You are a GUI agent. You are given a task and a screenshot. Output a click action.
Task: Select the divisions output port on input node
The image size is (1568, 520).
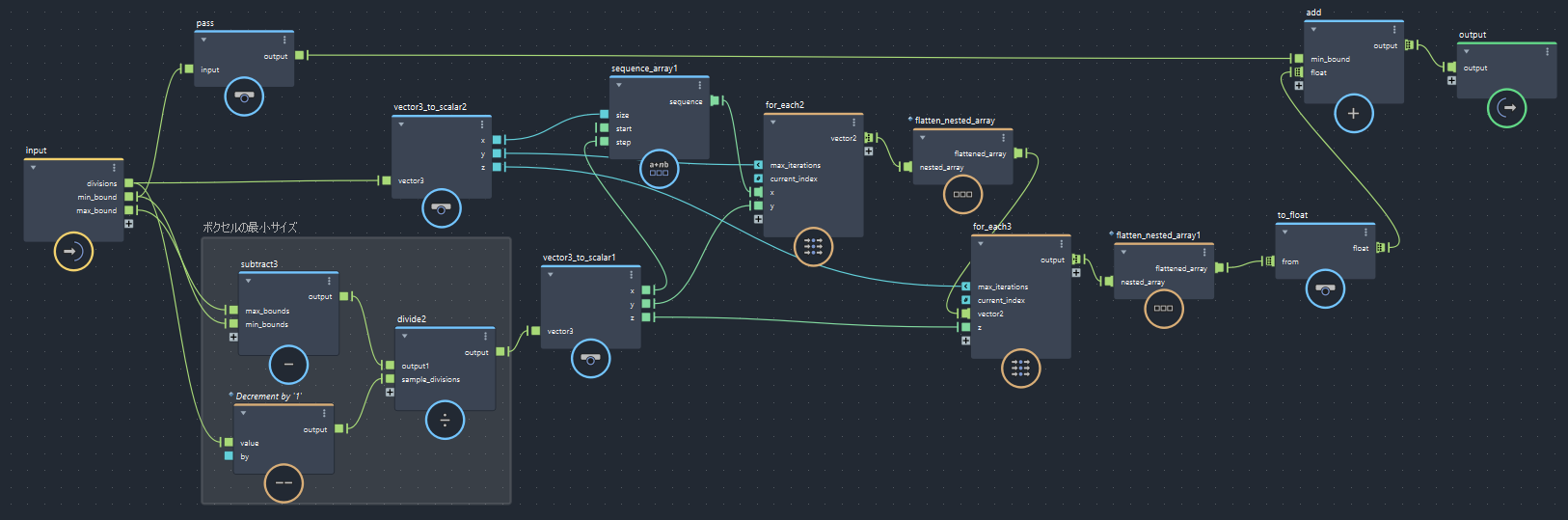coord(128,183)
